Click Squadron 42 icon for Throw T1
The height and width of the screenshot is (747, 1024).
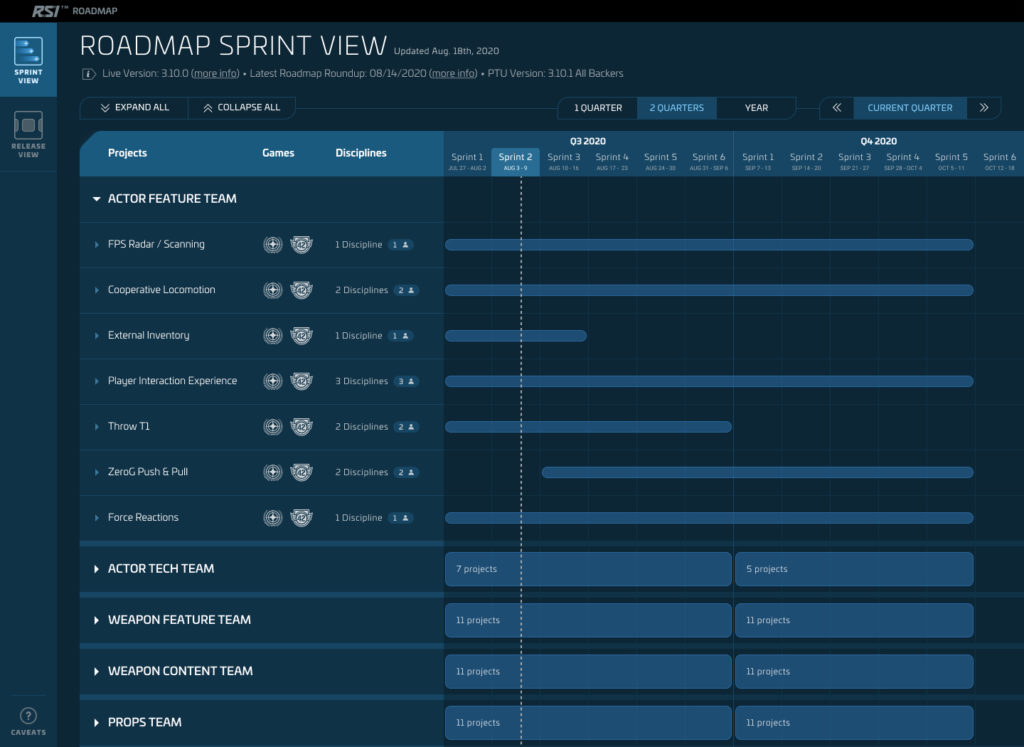(301, 427)
